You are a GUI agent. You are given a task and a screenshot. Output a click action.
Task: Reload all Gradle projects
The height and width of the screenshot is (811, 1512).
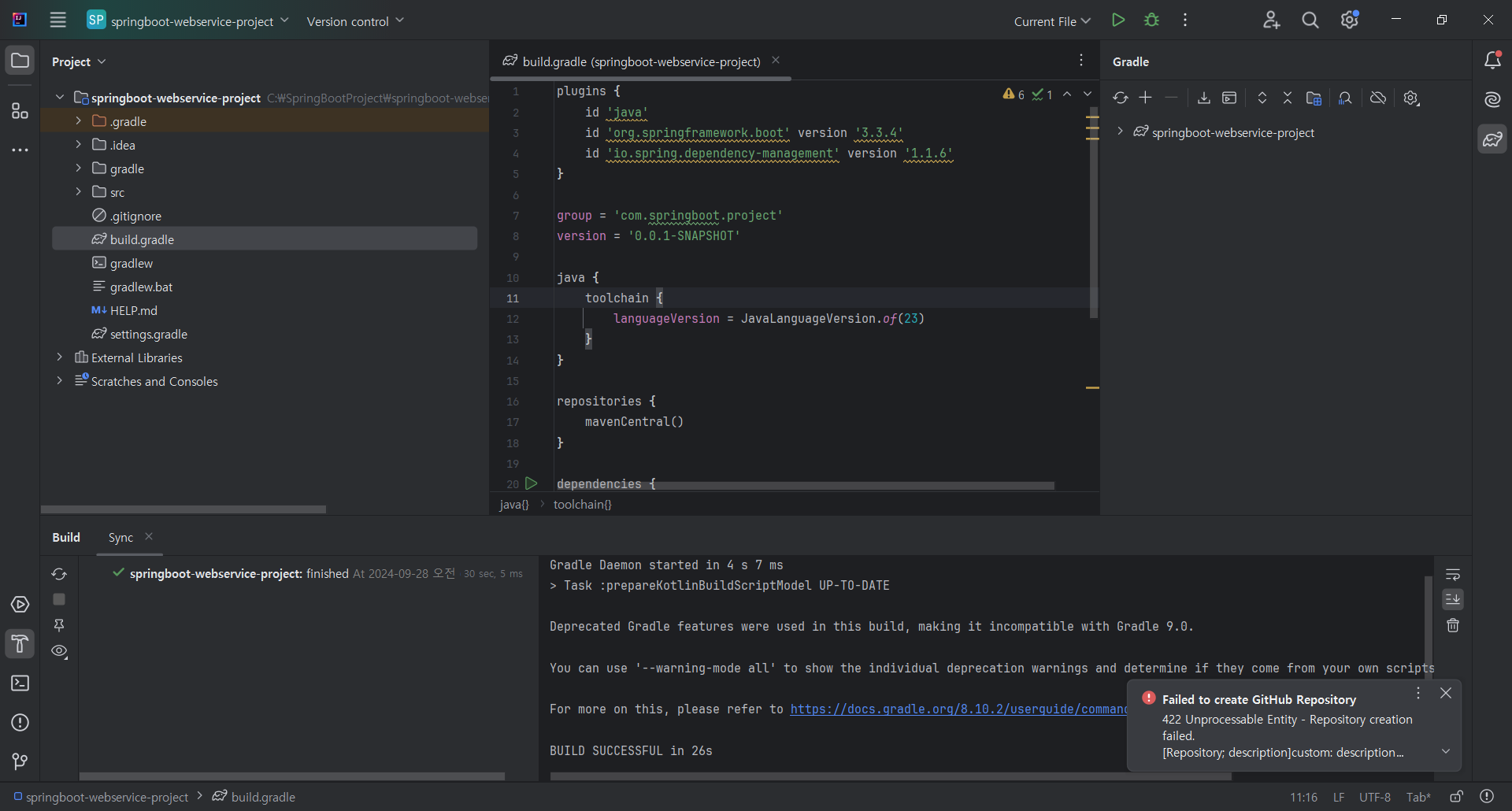coord(1121,98)
